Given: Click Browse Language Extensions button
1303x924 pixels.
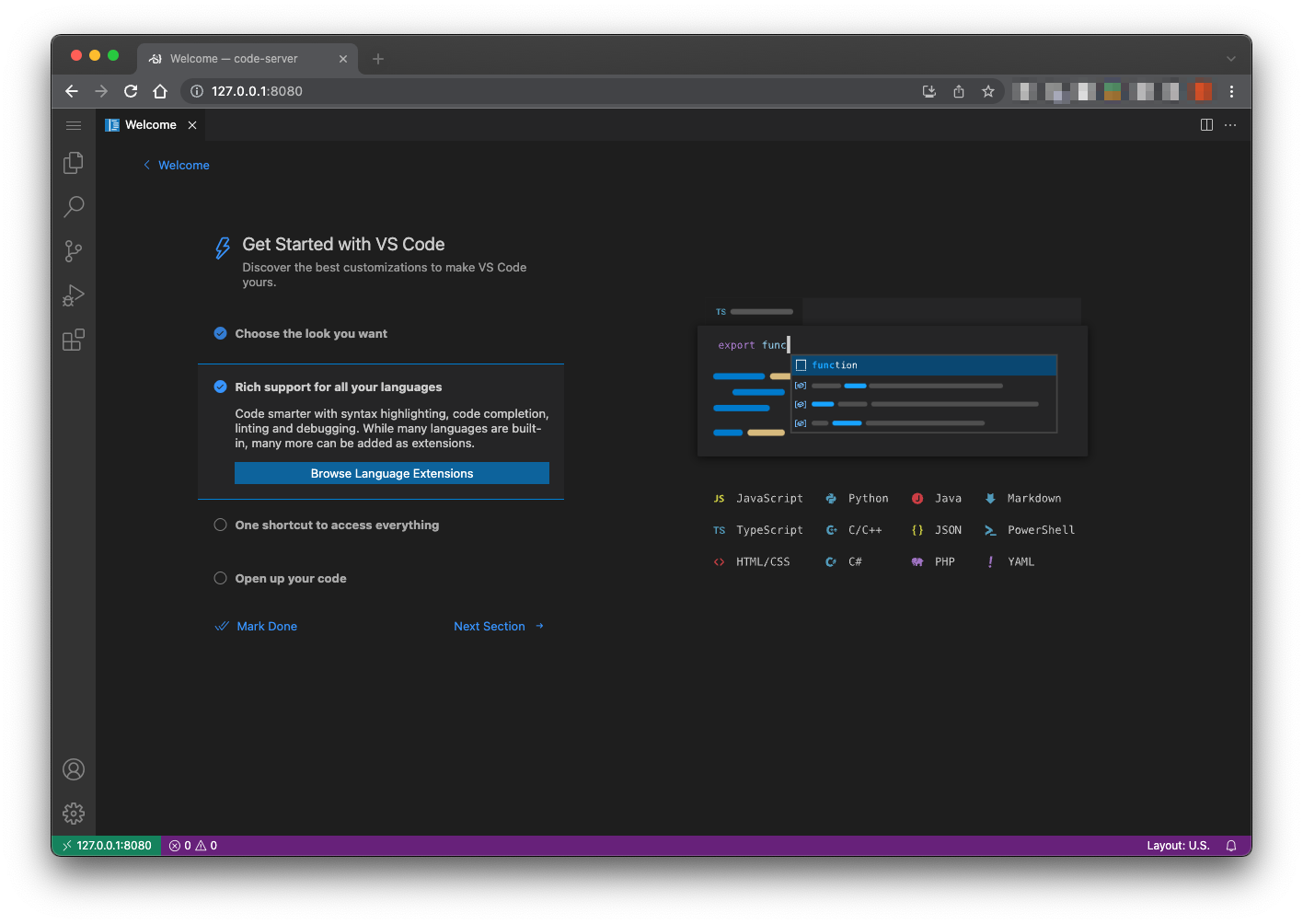Looking at the screenshot, I should click(x=392, y=473).
